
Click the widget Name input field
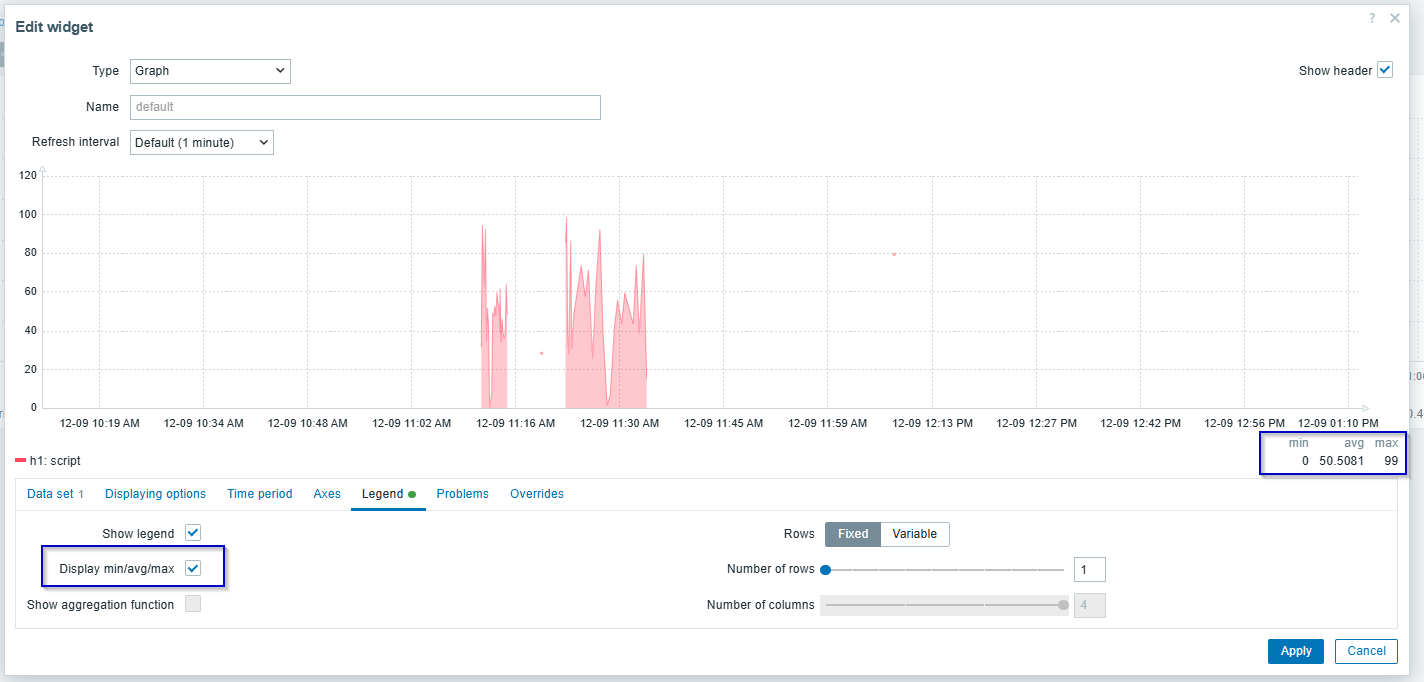pos(365,107)
